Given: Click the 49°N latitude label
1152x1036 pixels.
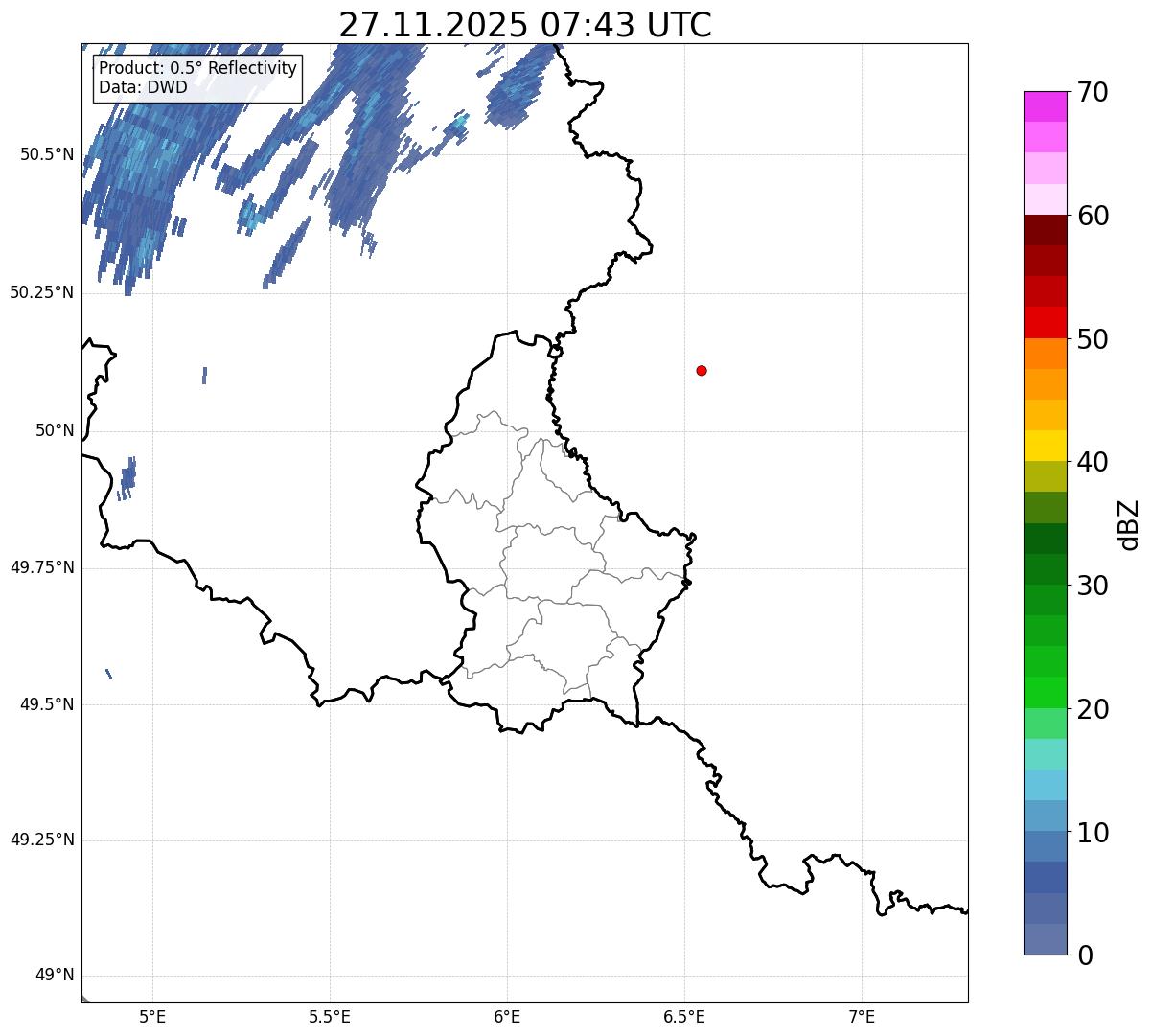Looking at the screenshot, I should [54, 976].
